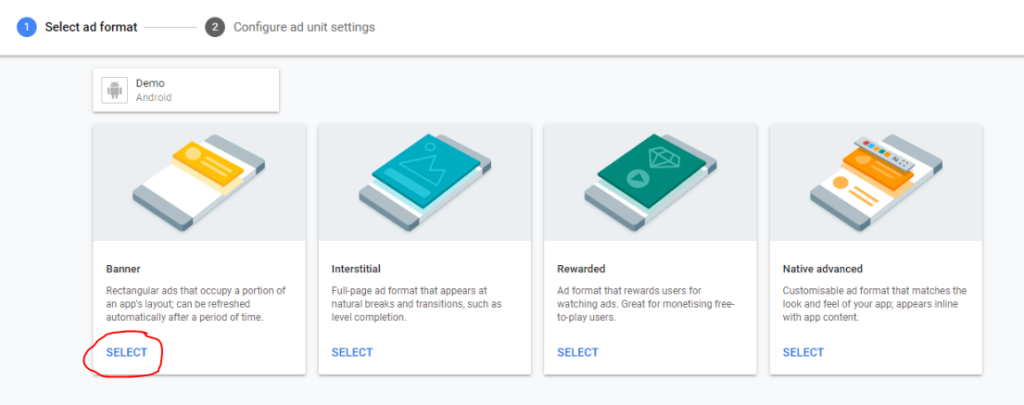Click the step 1 blue circle
The image size is (1024, 405).
point(27,27)
